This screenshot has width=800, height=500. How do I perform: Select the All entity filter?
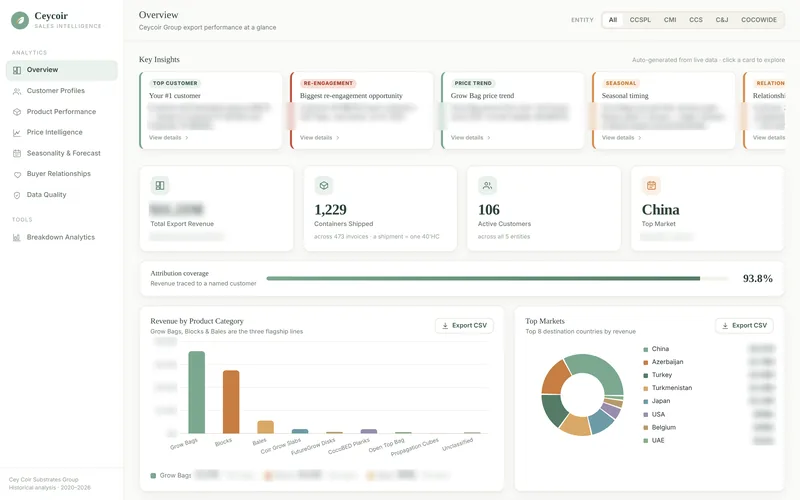[x=613, y=20]
